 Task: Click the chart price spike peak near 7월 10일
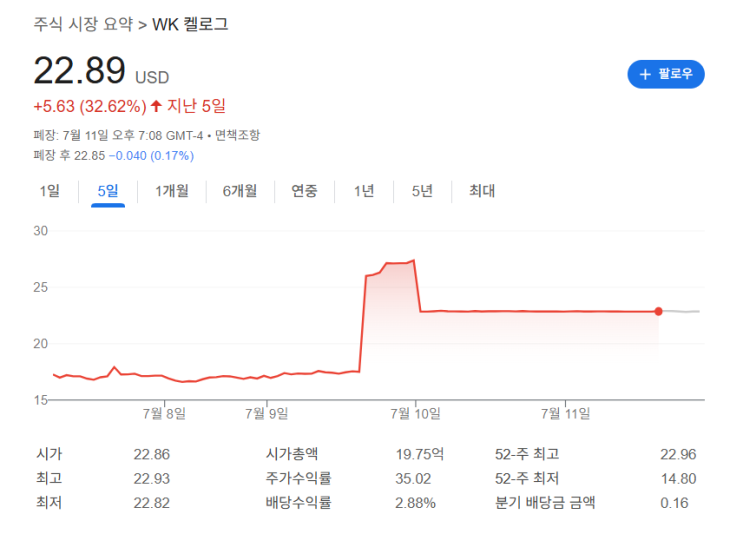point(414,260)
